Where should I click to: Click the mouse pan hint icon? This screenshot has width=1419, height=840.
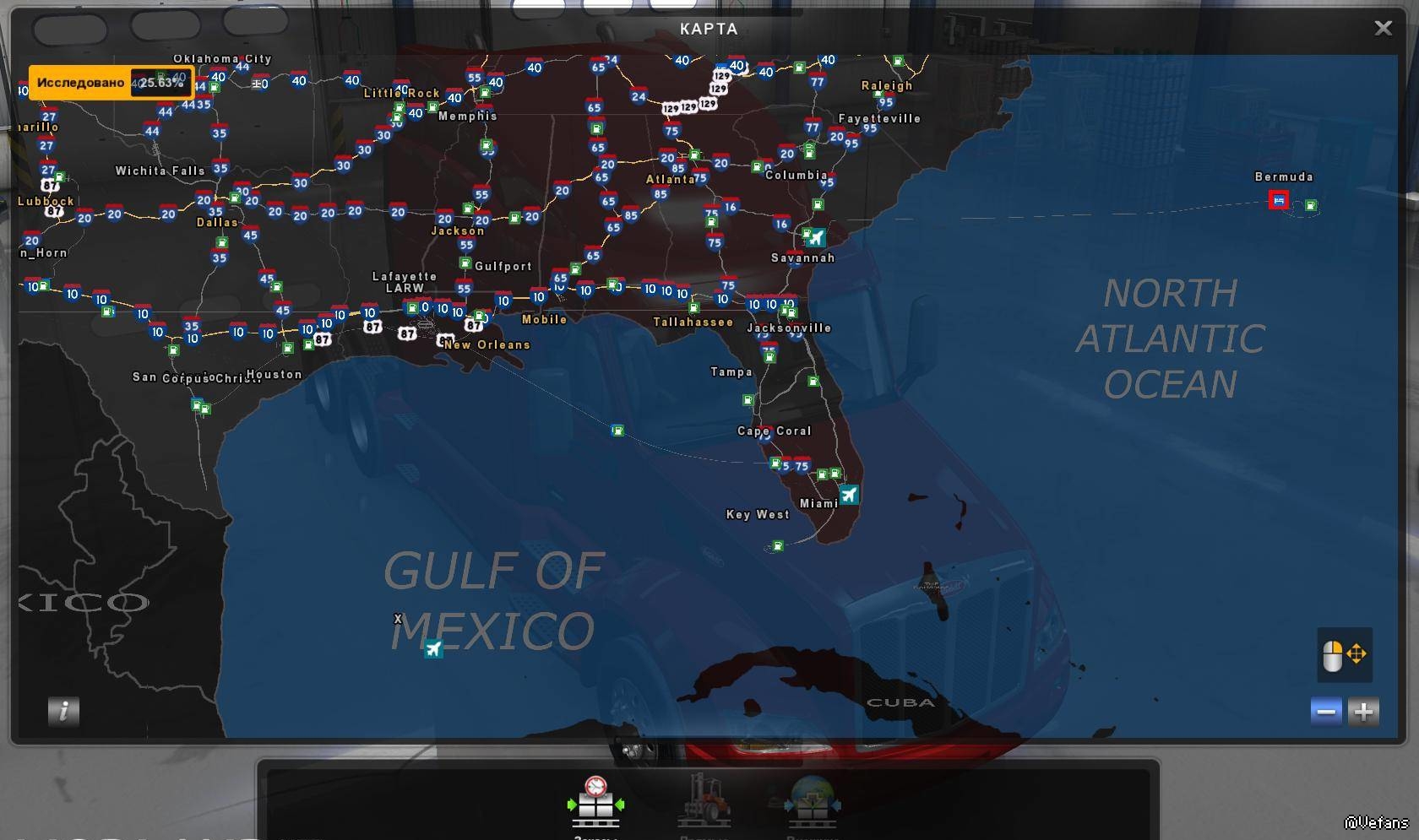[x=1345, y=654]
